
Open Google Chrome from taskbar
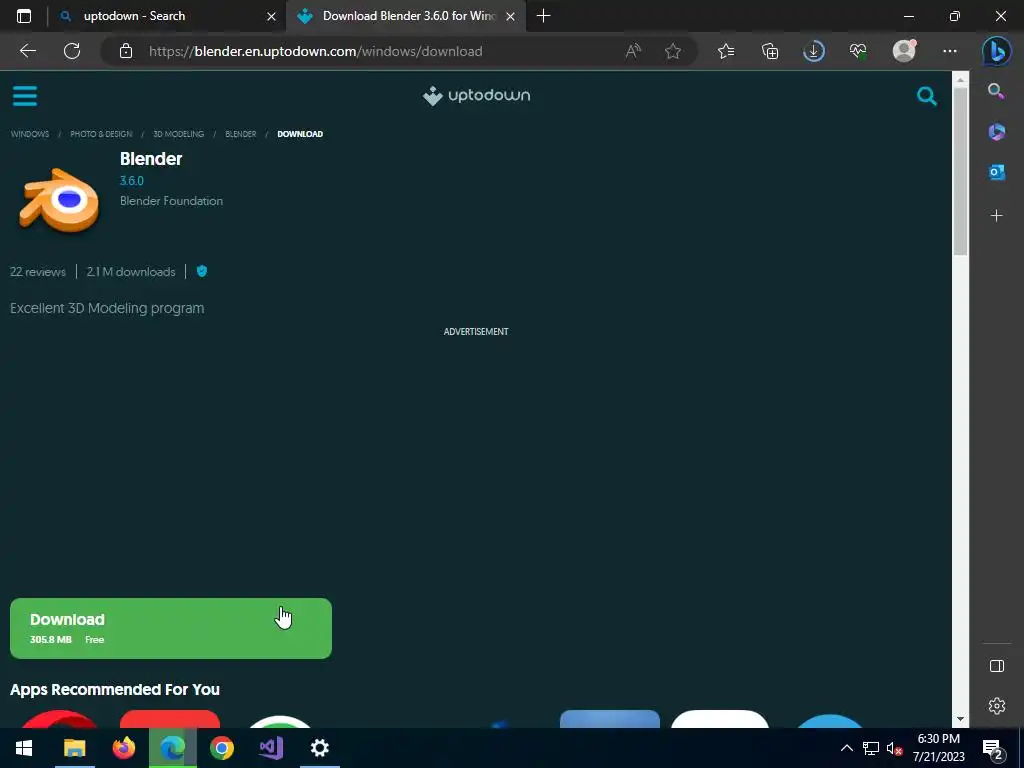[222, 748]
